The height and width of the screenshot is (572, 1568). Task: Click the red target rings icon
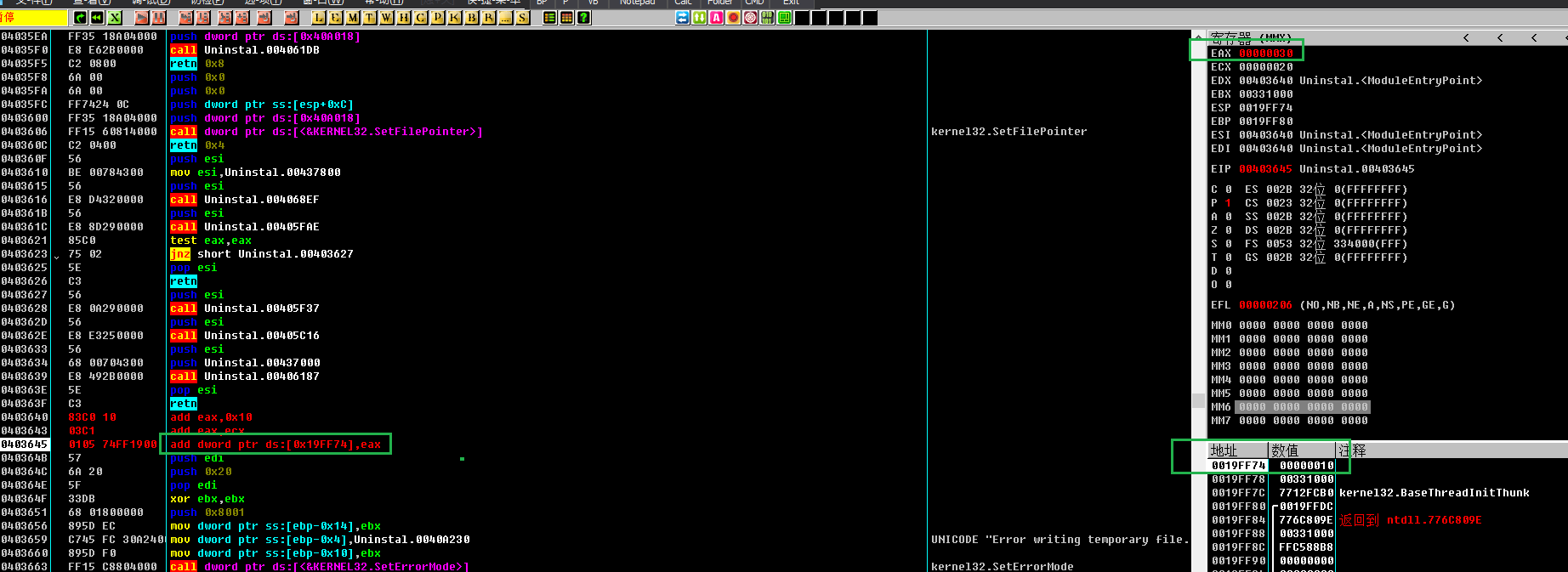click(751, 18)
